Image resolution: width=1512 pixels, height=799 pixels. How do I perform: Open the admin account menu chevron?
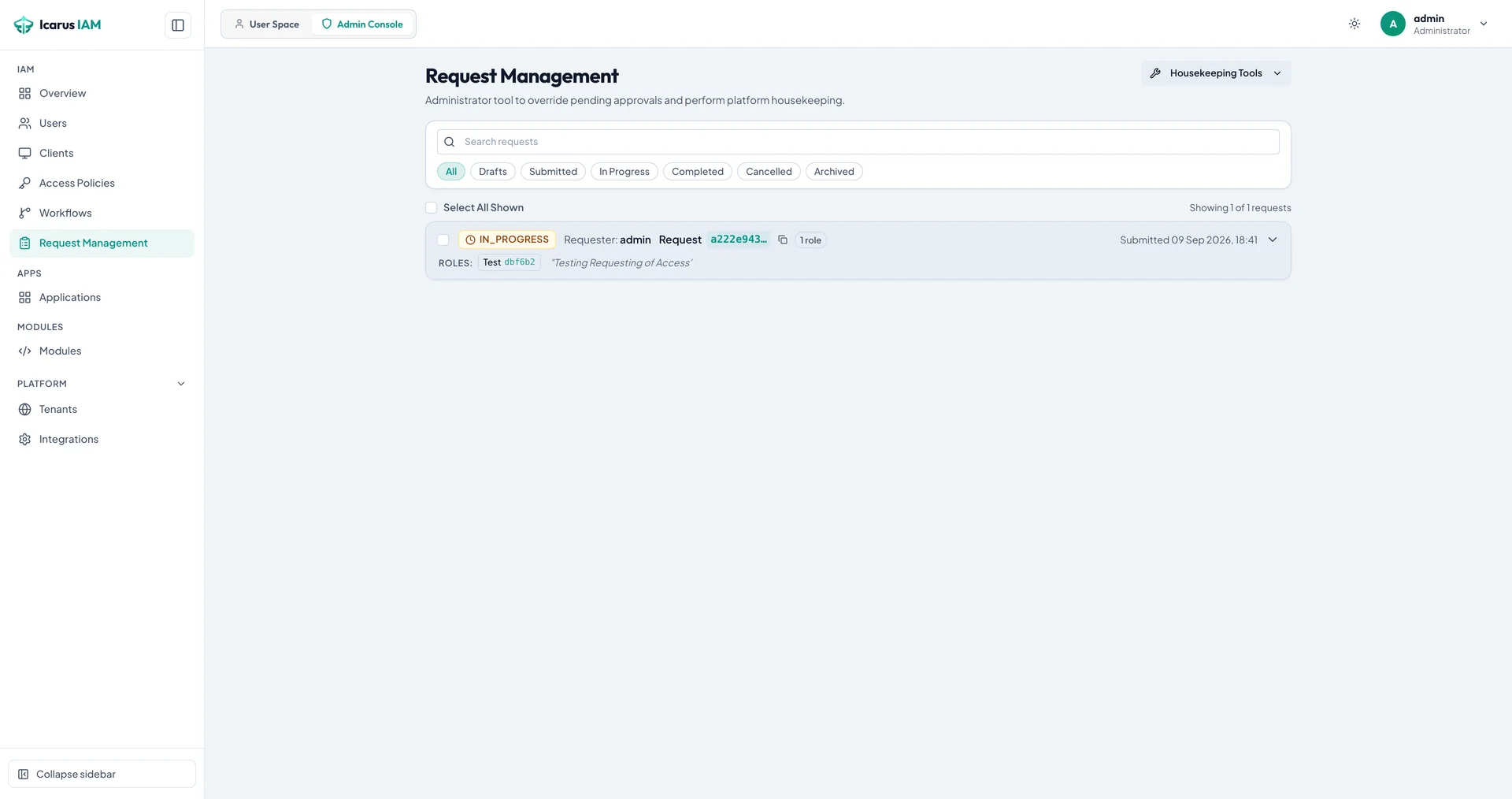click(x=1484, y=24)
